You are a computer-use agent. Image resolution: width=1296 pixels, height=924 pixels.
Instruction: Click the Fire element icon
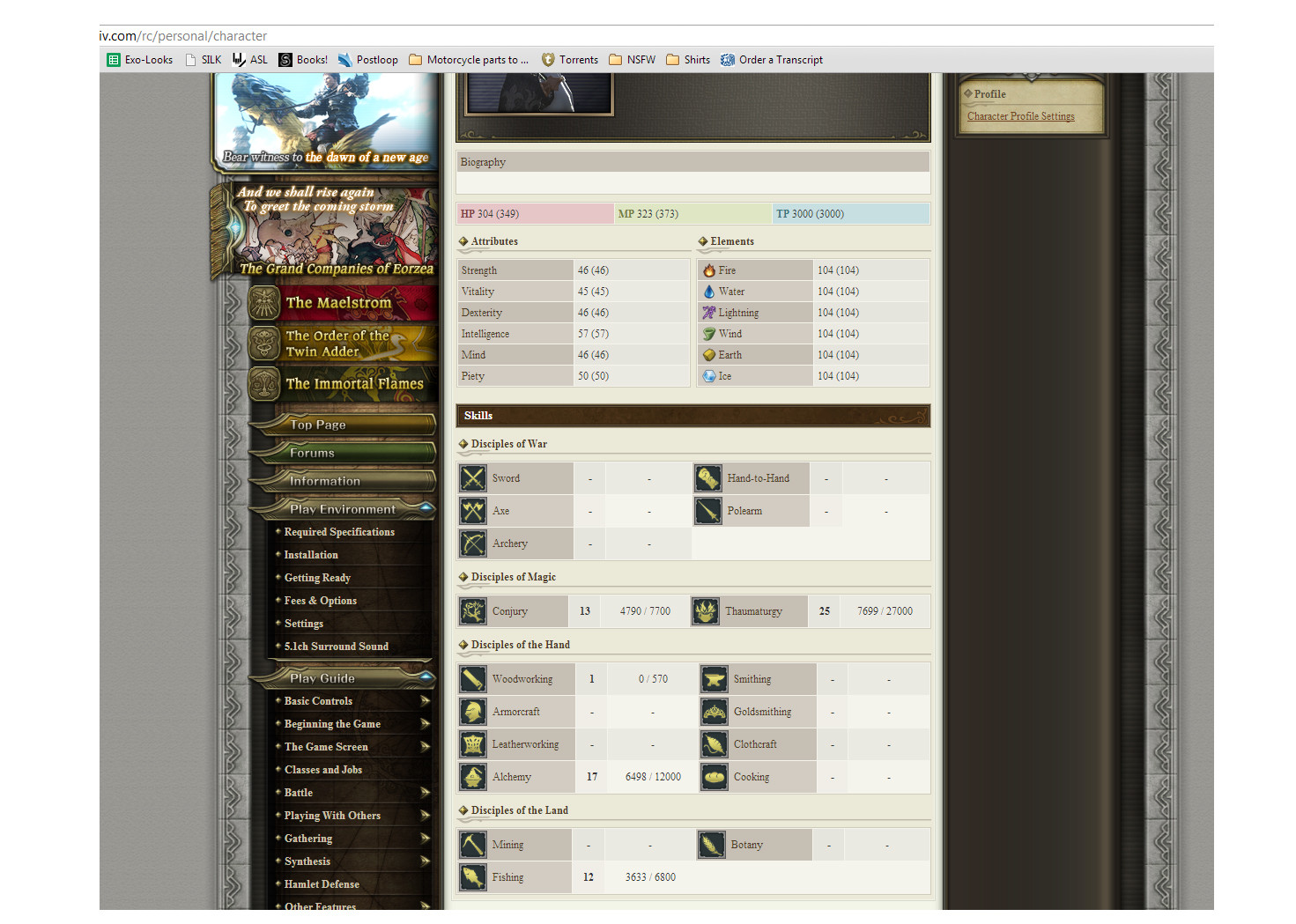[709, 270]
